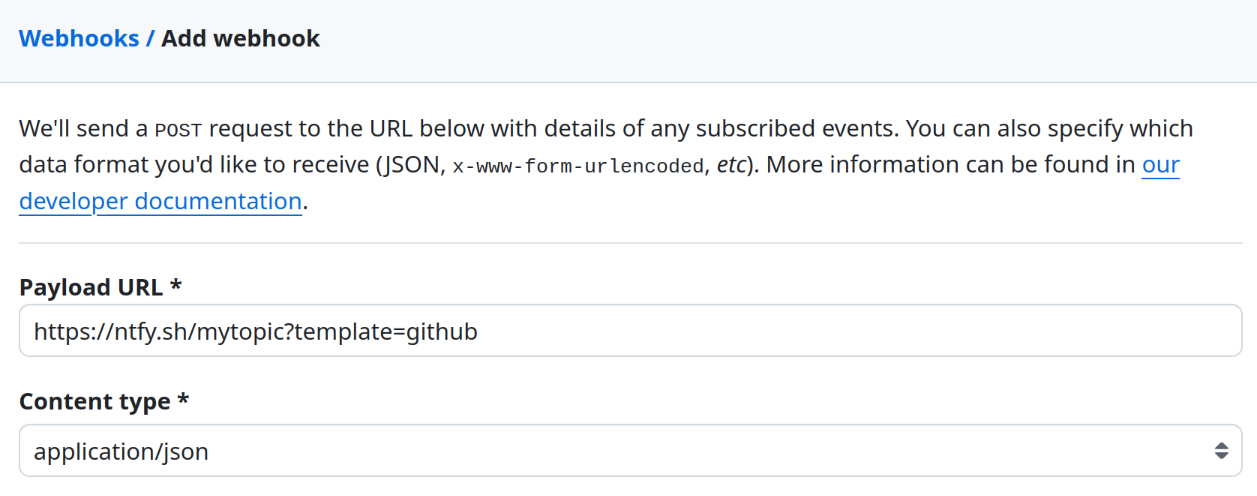Click the monospace 'POST' keyword

click(179, 130)
